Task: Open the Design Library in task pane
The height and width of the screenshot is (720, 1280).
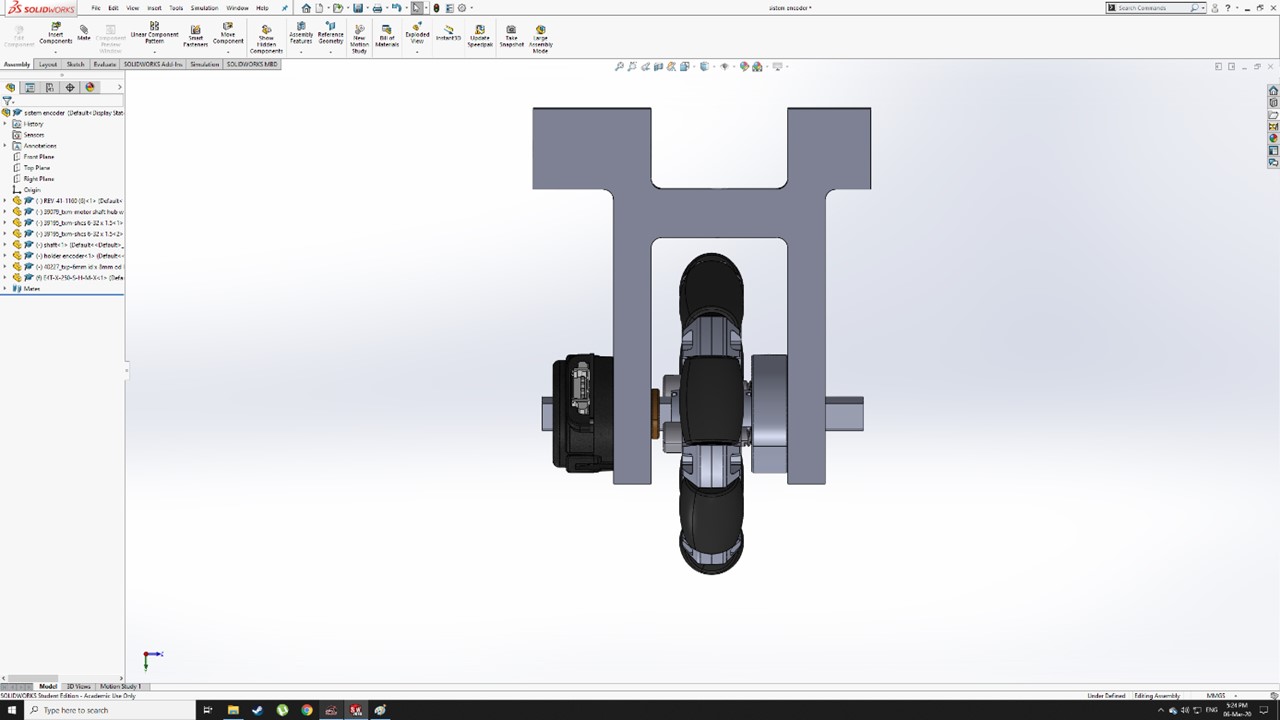Action: (x=1273, y=103)
